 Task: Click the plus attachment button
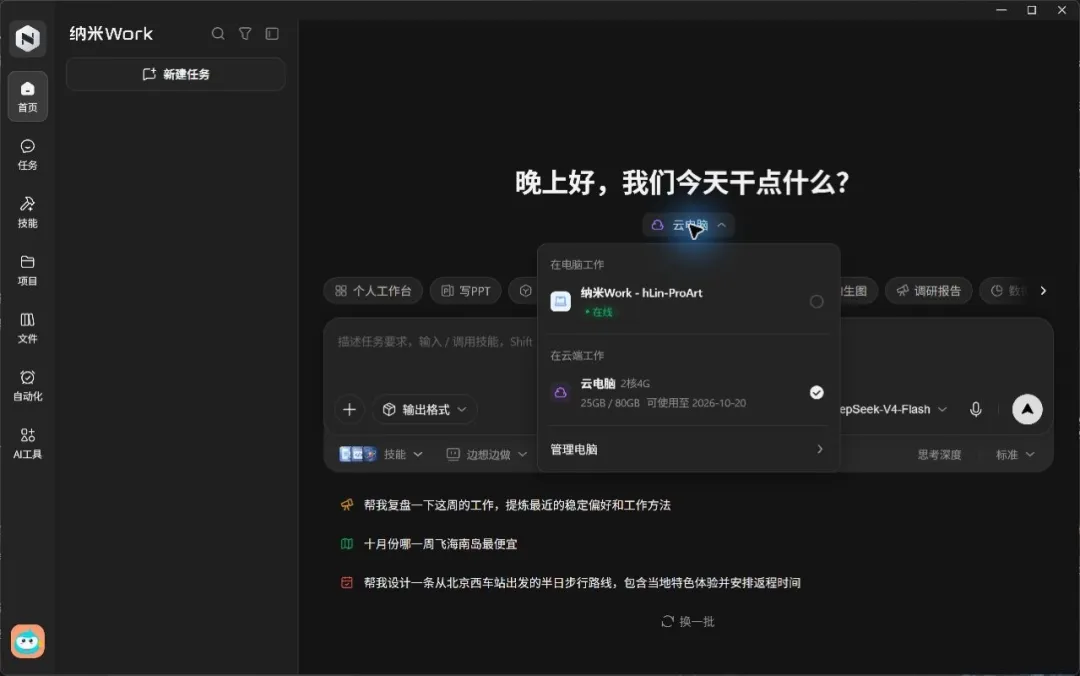[349, 409]
